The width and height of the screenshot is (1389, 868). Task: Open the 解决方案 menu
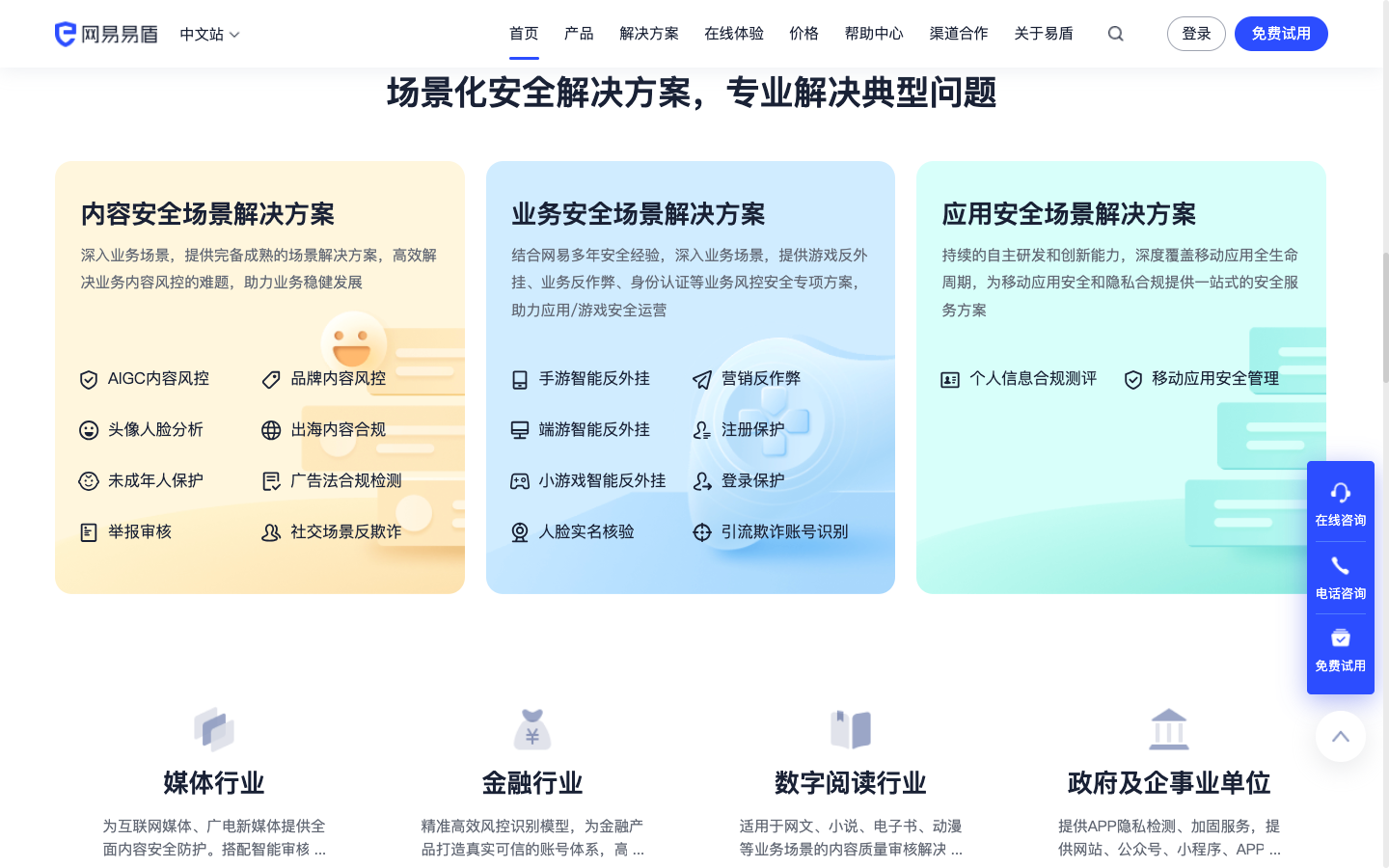(649, 34)
